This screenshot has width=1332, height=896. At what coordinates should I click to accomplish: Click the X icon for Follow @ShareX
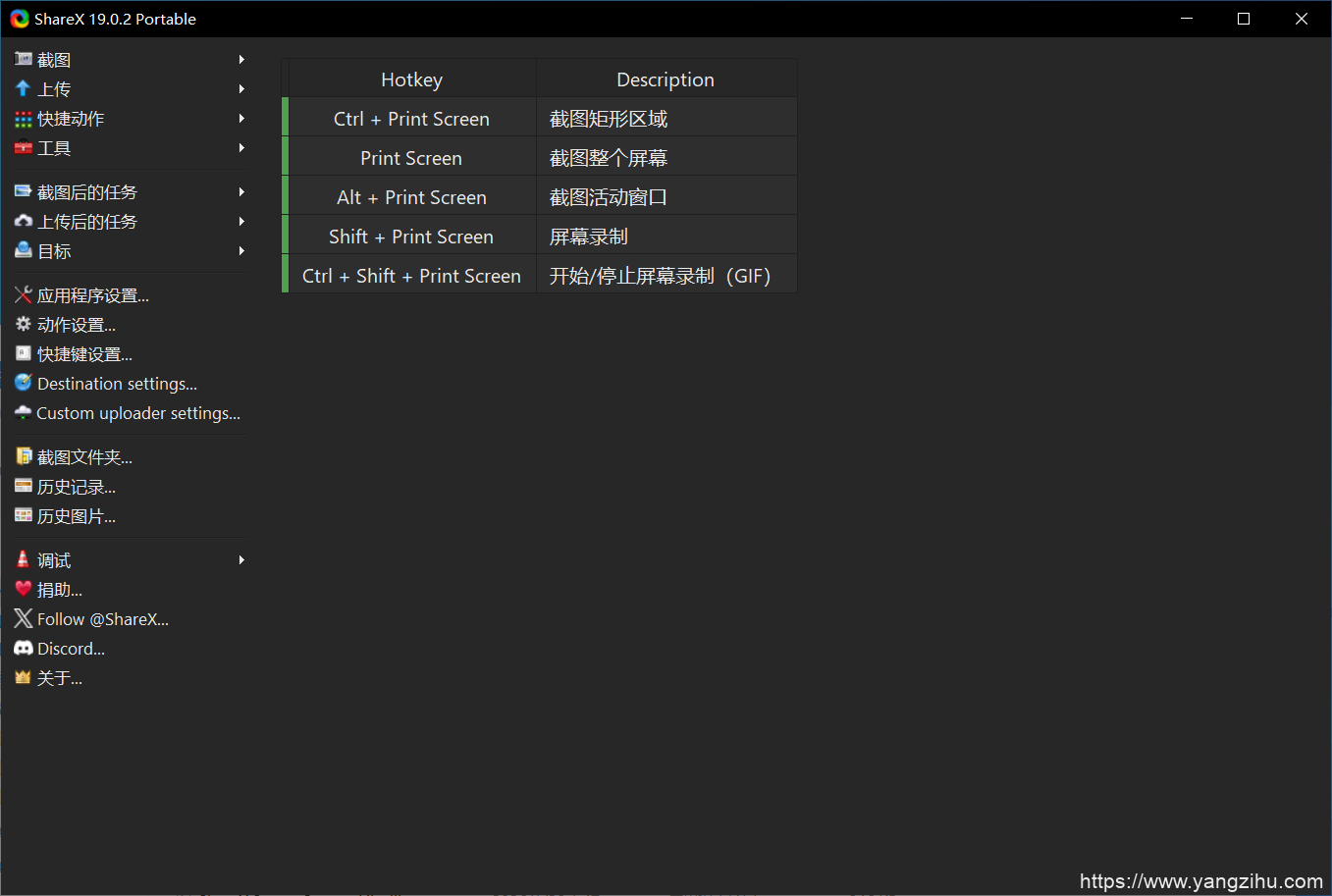(x=22, y=618)
